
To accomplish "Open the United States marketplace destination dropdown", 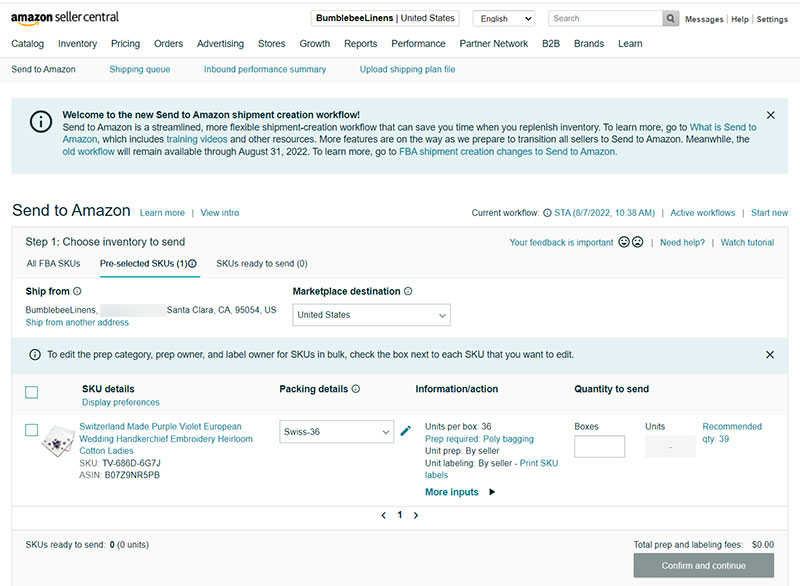I will [371, 315].
